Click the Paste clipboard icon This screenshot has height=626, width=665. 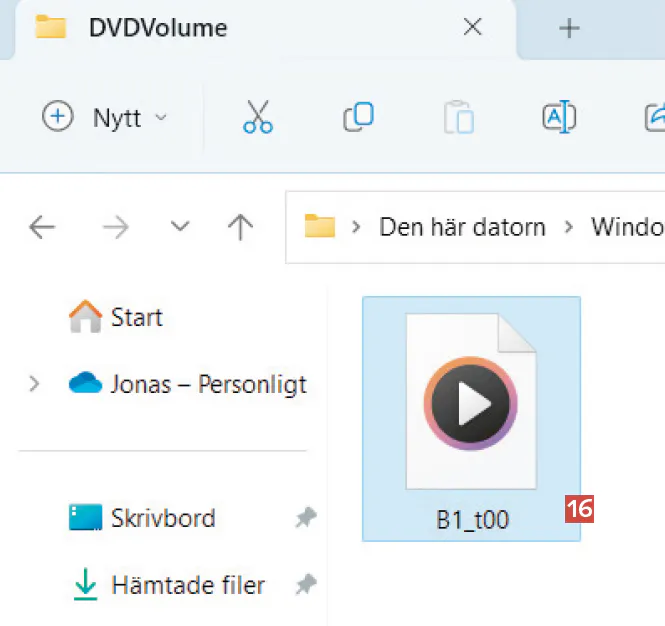coord(458,118)
